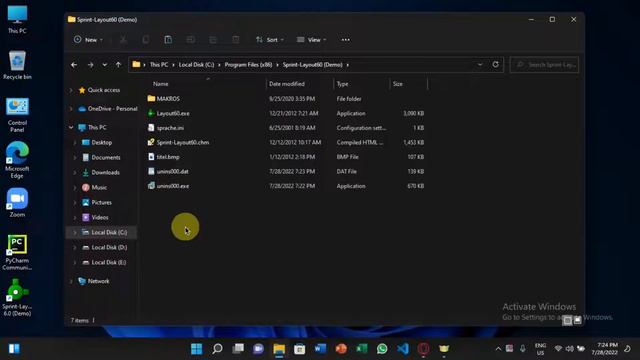The width and height of the screenshot is (640, 360).
Task: Sort by Date modified column
Action: [x=287, y=84]
